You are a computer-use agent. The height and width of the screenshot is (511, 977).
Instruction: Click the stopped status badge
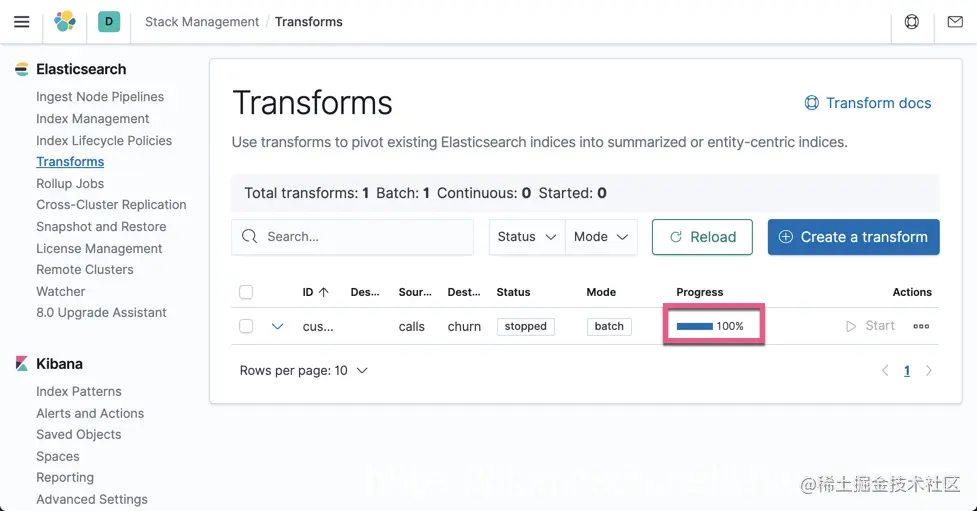[525, 326]
